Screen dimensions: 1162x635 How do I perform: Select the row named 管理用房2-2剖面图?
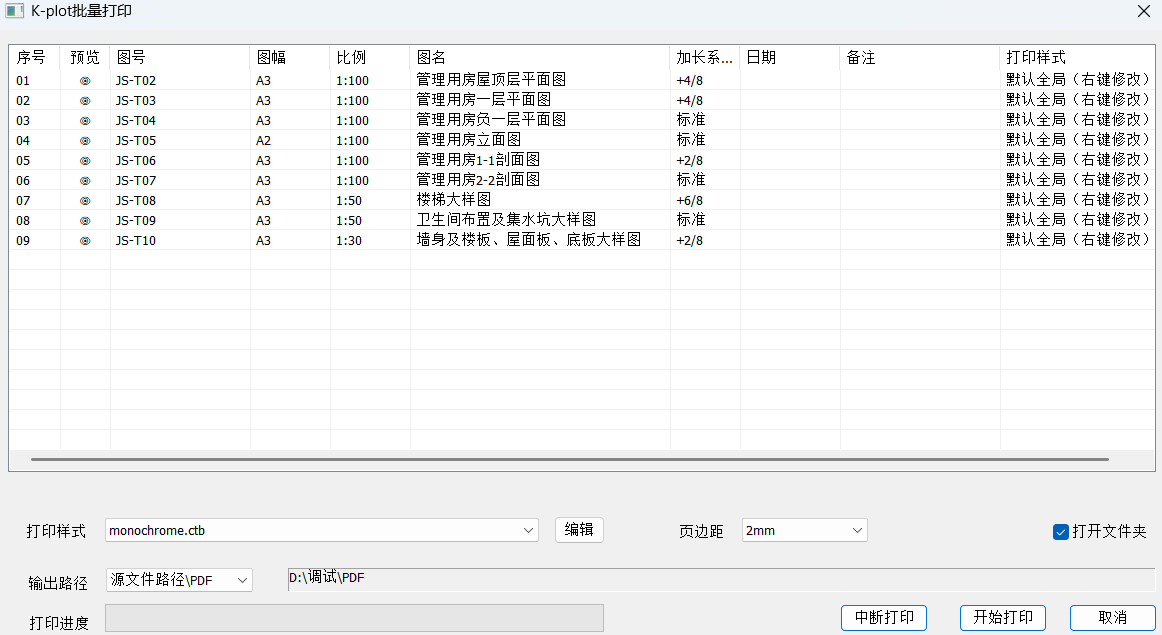point(581,181)
